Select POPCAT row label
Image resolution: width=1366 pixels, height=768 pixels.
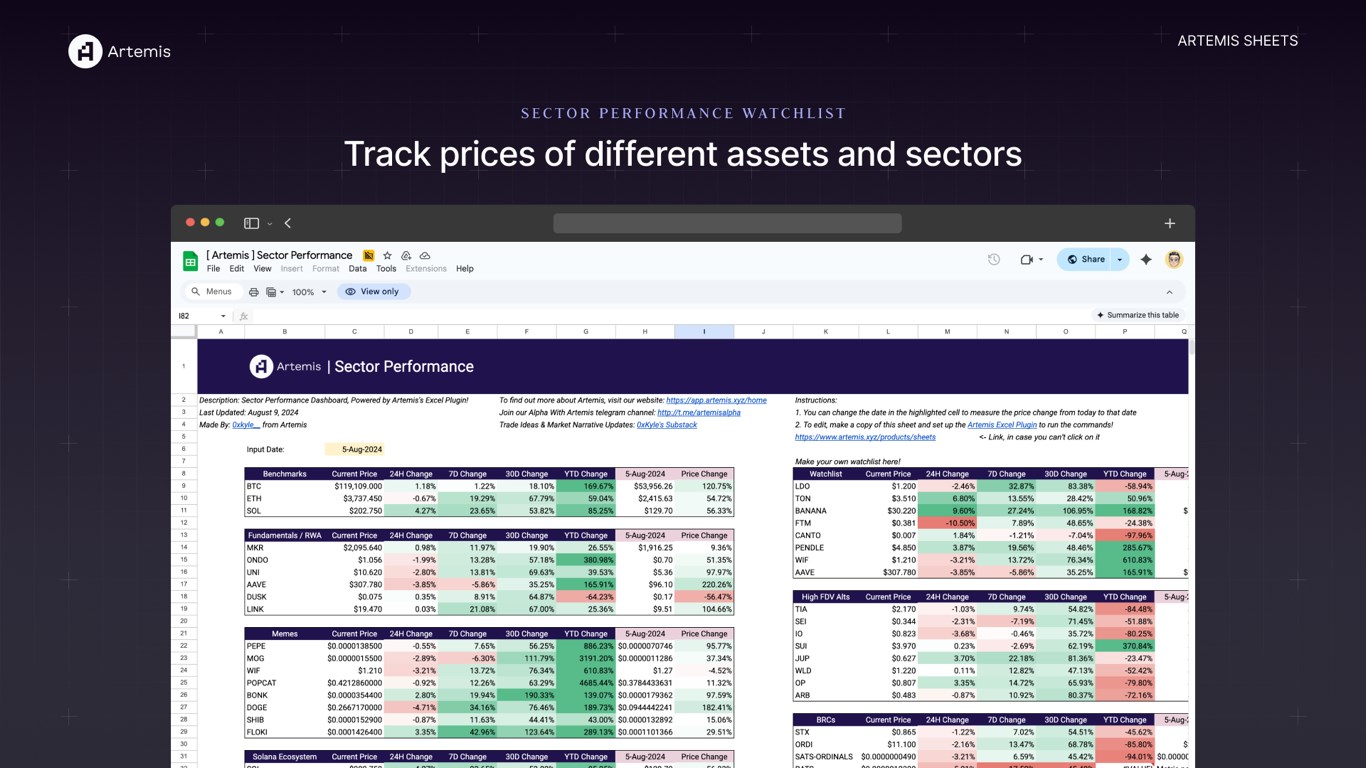(284, 683)
